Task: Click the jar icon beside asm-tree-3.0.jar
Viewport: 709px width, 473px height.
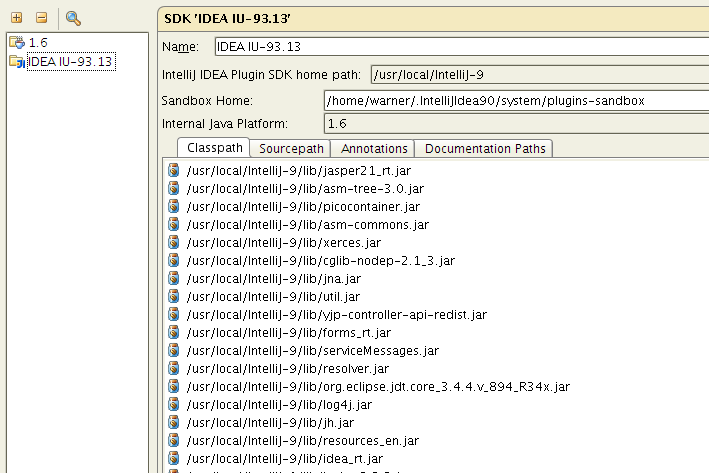Action: tap(174, 188)
